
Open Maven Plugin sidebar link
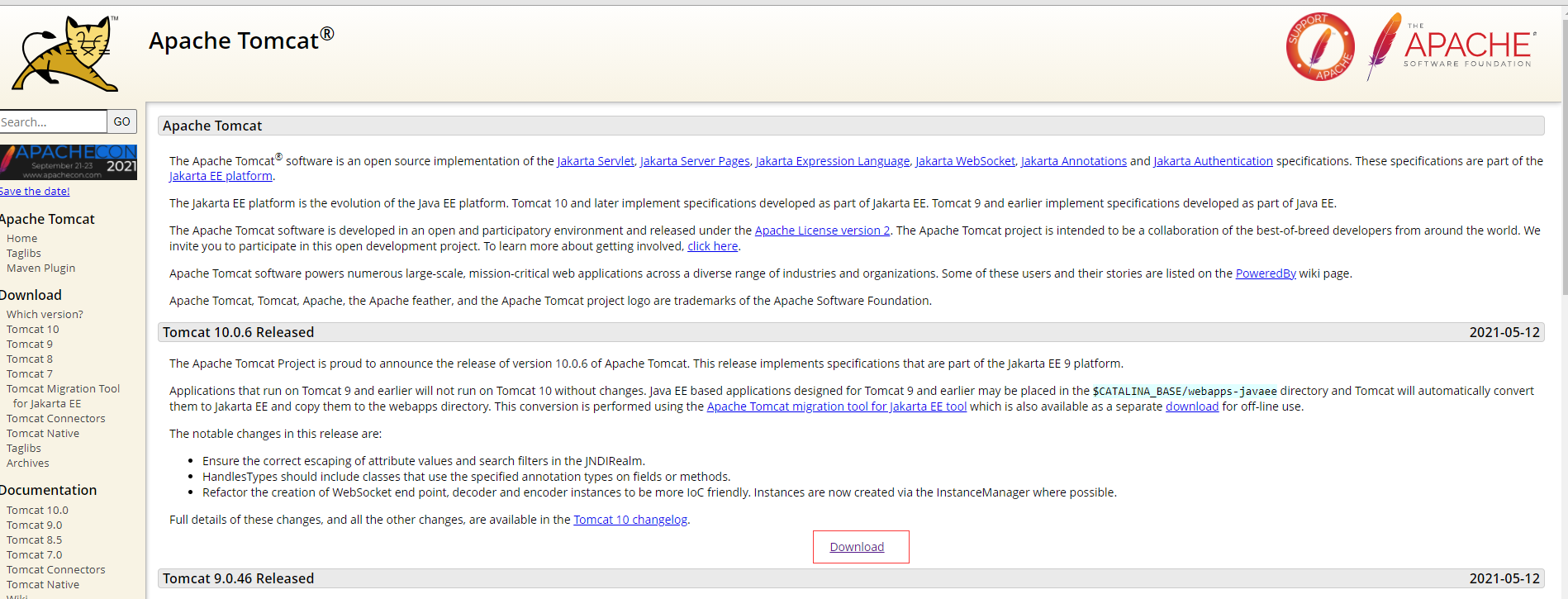click(x=41, y=268)
